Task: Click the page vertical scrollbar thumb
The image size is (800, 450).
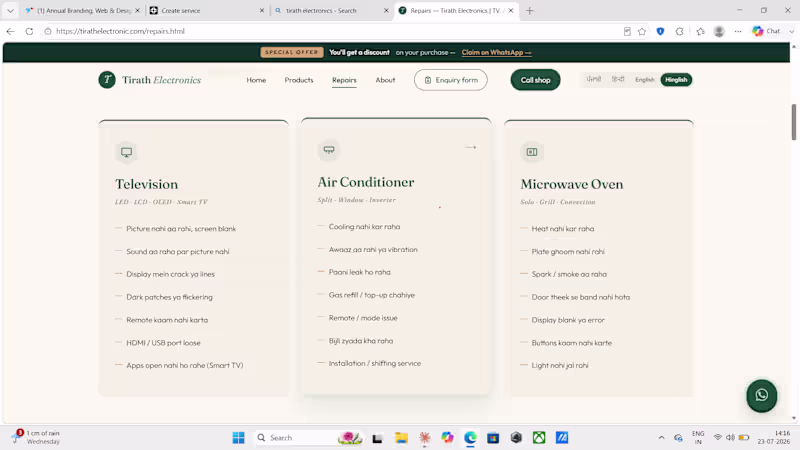Action: [793, 121]
